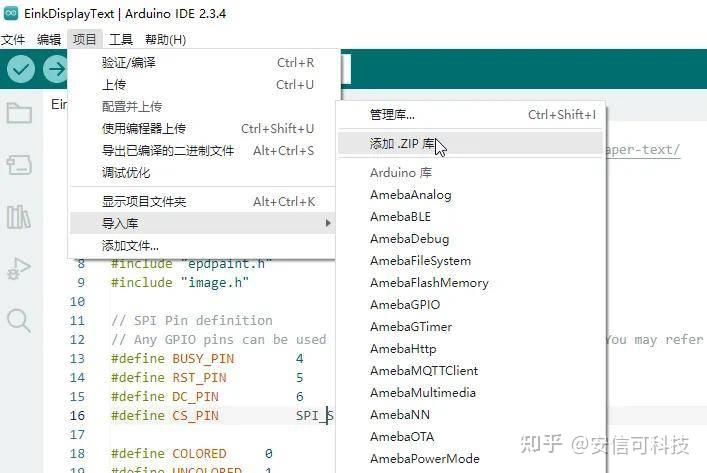Open the Debug sidebar icon

coord(19,269)
